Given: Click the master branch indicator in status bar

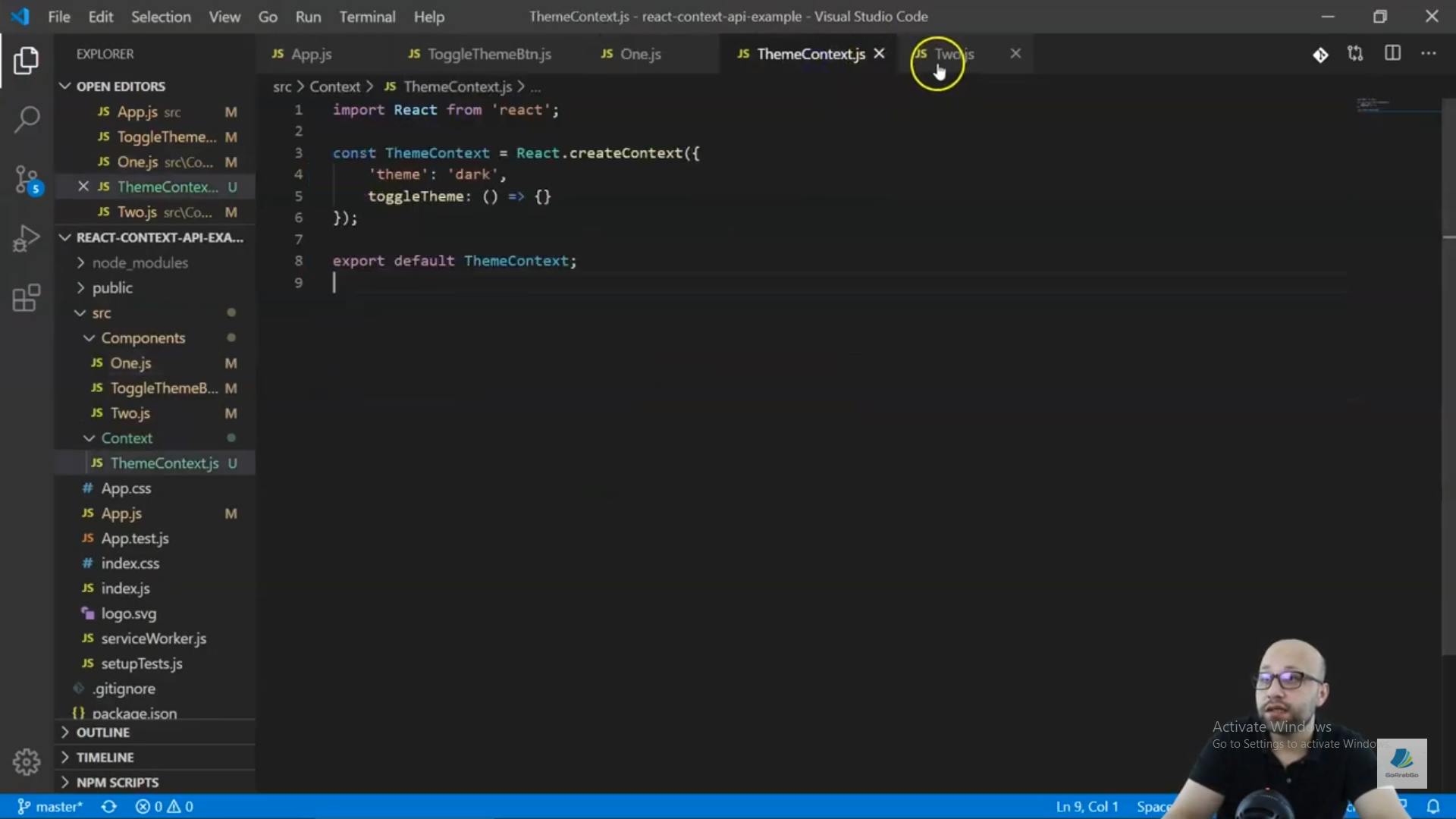Looking at the screenshot, I should pyautogui.click(x=50, y=806).
